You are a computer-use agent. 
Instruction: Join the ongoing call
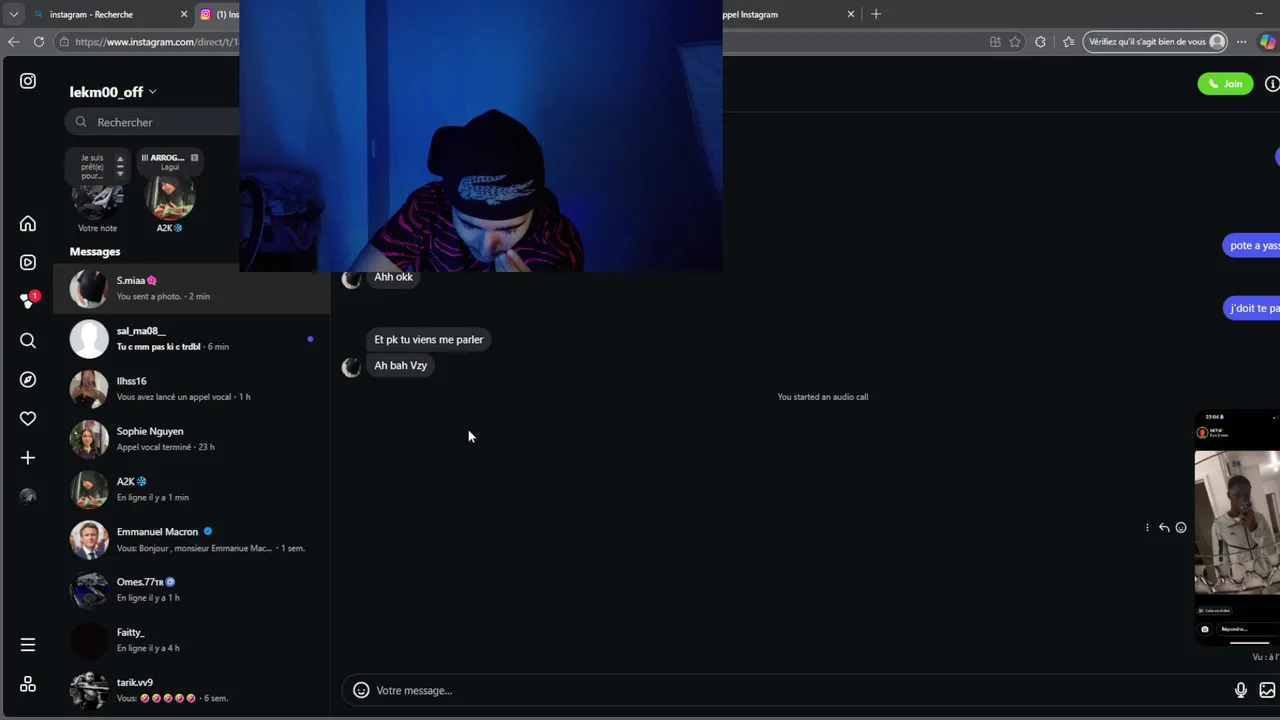pos(1225,84)
